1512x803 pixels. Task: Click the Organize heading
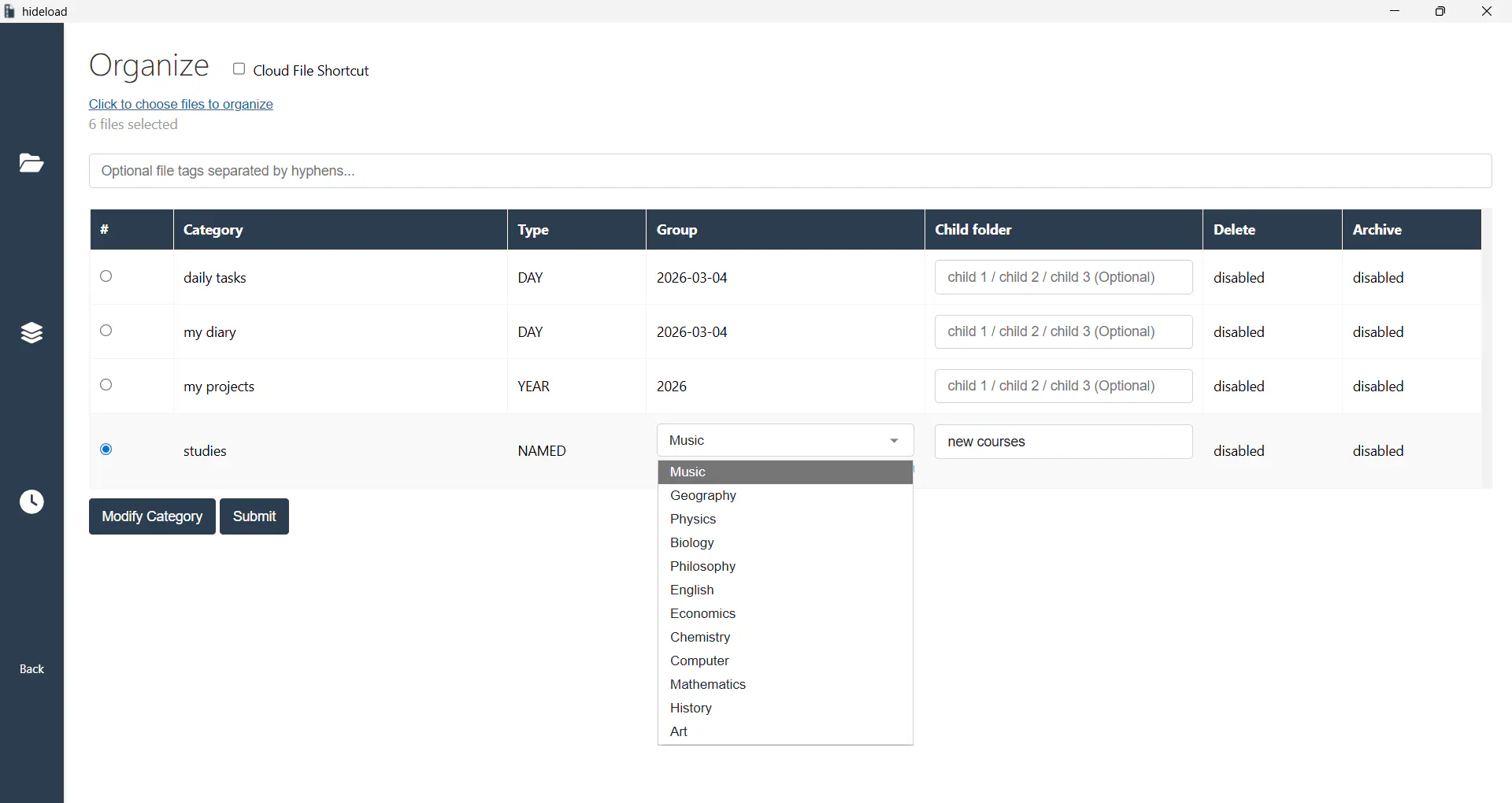pyautogui.click(x=149, y=65)
